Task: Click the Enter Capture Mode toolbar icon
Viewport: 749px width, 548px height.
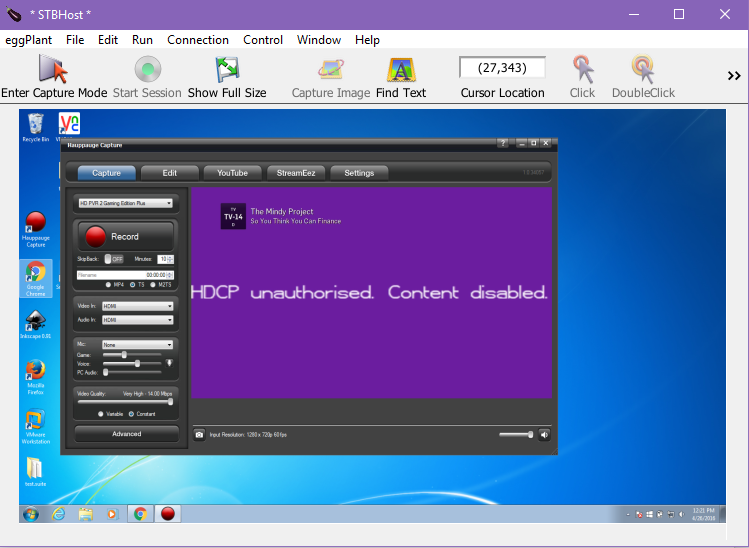Action: (x=53, y=69)
